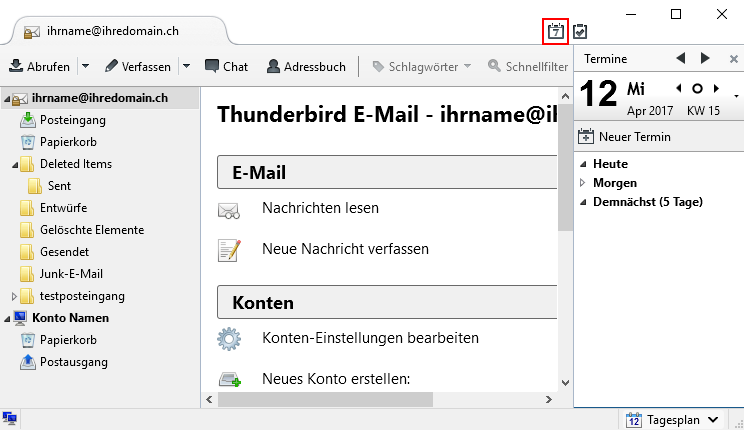The width and height of the screenshot is (744, 430).
Task: Click the Abrufen get-messages button
Action: click(x=41, y=66)
